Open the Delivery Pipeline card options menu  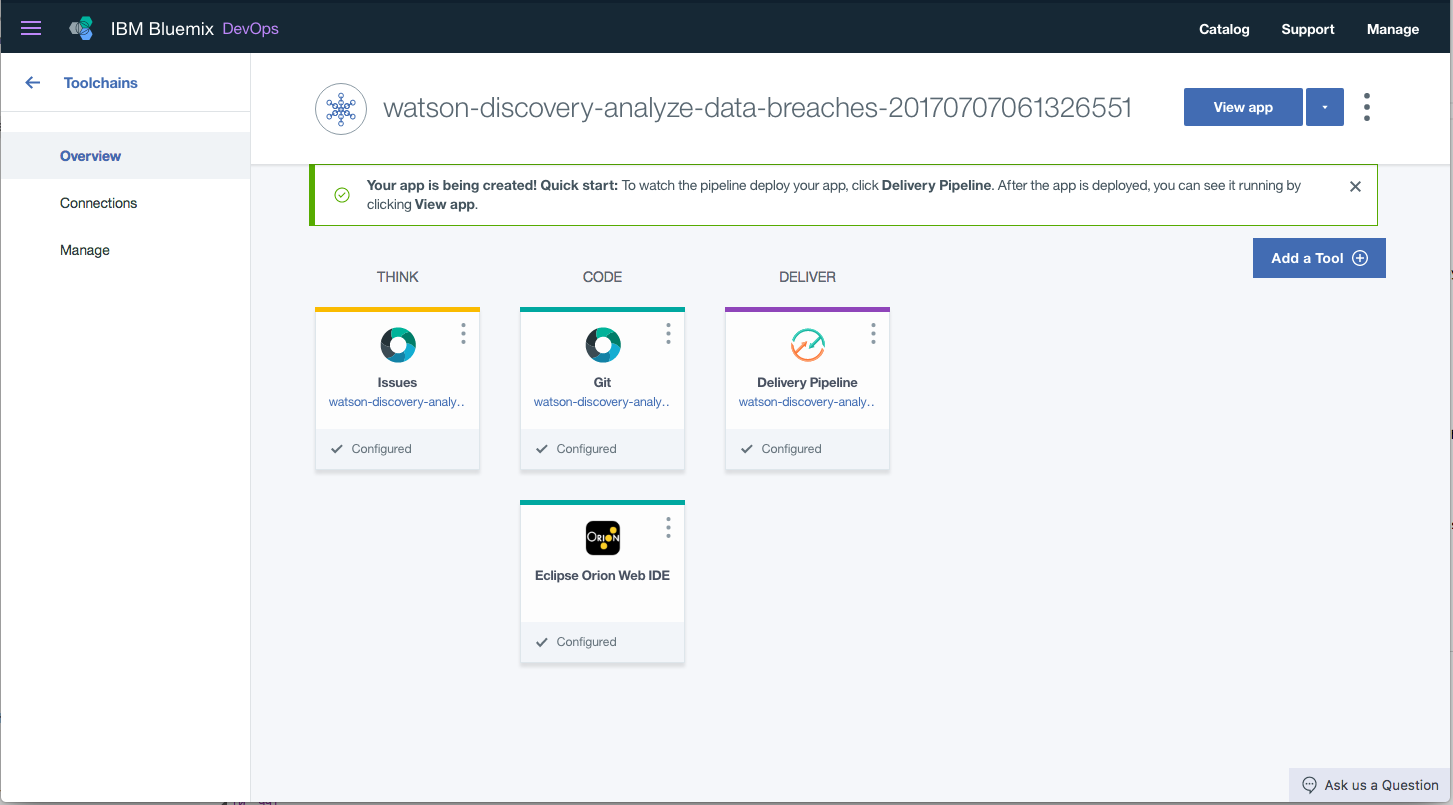pyautogui.click(x=873, y=333)
